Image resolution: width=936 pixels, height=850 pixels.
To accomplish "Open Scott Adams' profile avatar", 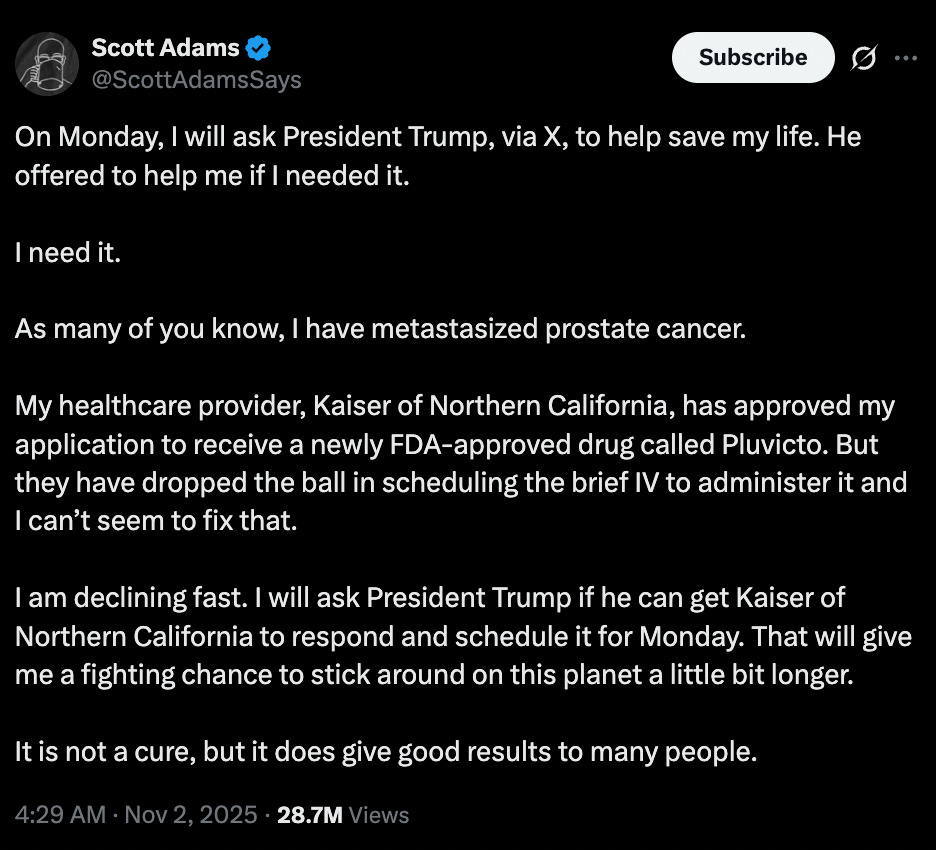I will 44,63.
